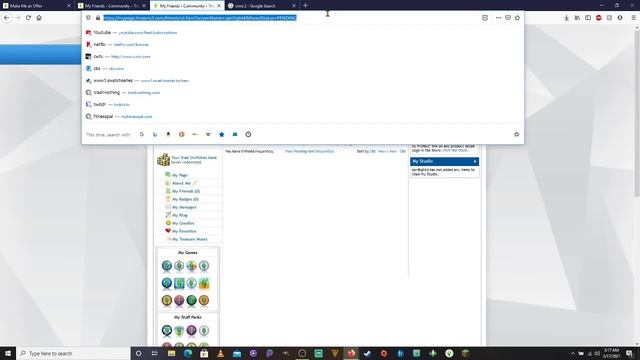Open Firefox from the taskbar
This screenshot has height=360, width=640.
click(351, 353)
